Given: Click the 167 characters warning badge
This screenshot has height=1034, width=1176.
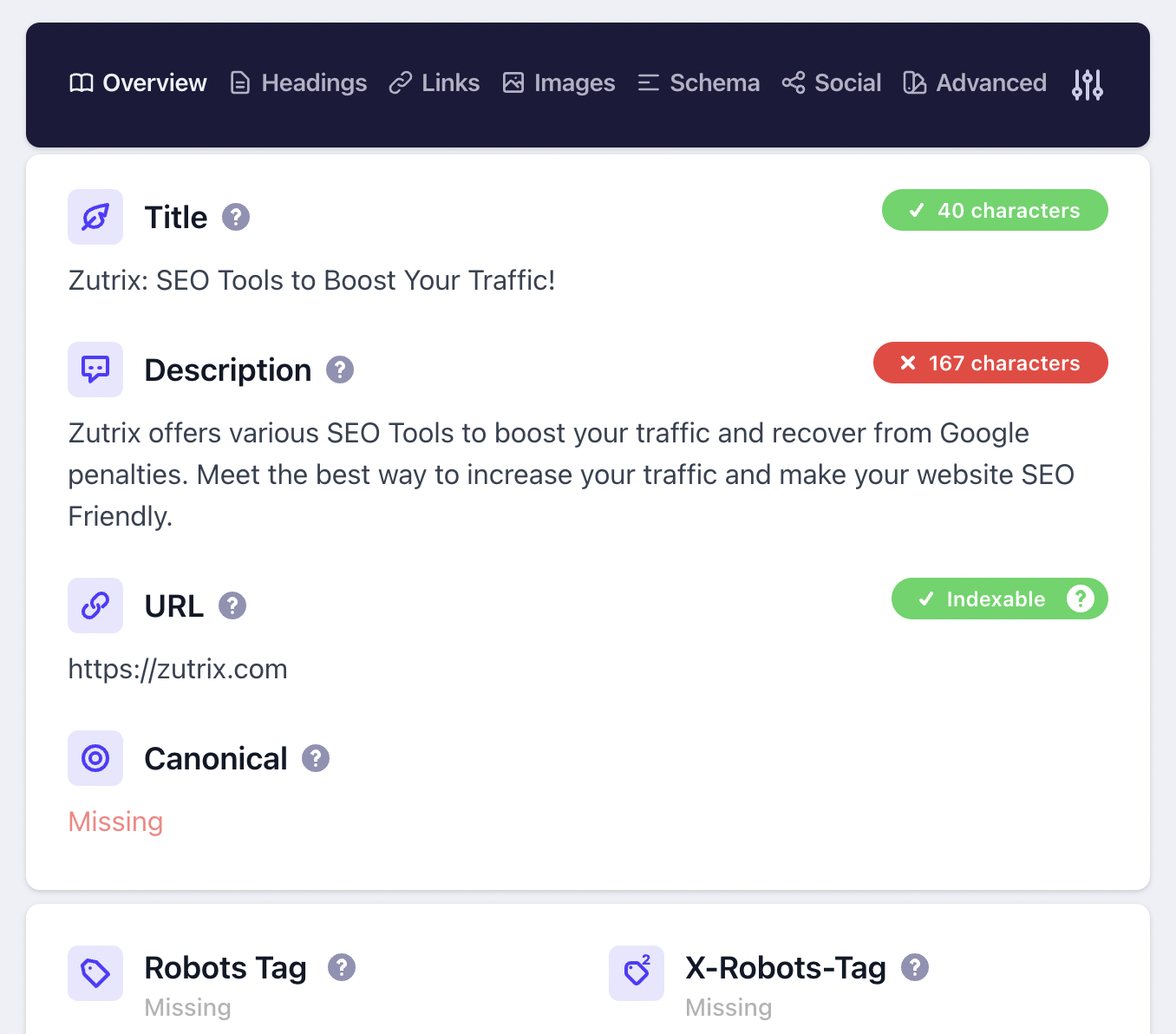Looking at the screenshot, I should (x=990, y=363).
